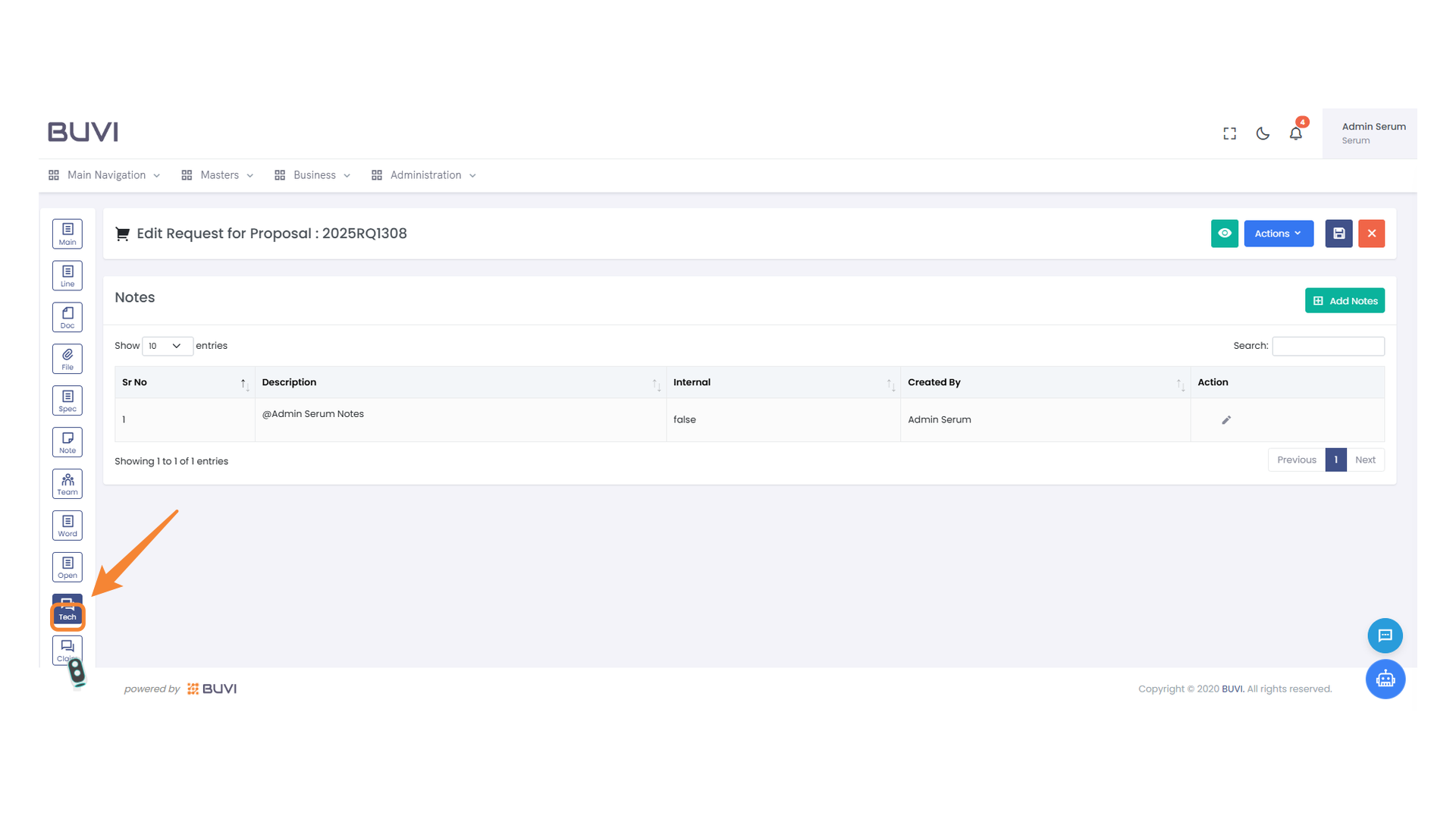Expand the Actions dropdown button

[1278, 234]
